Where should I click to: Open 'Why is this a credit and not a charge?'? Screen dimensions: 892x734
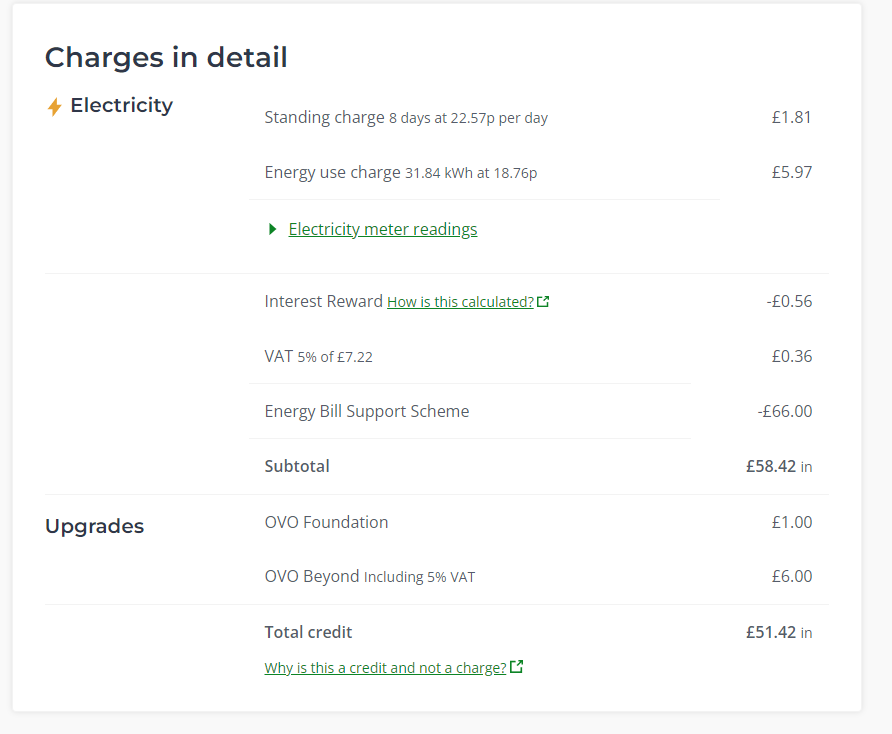[x=385, y=667]
